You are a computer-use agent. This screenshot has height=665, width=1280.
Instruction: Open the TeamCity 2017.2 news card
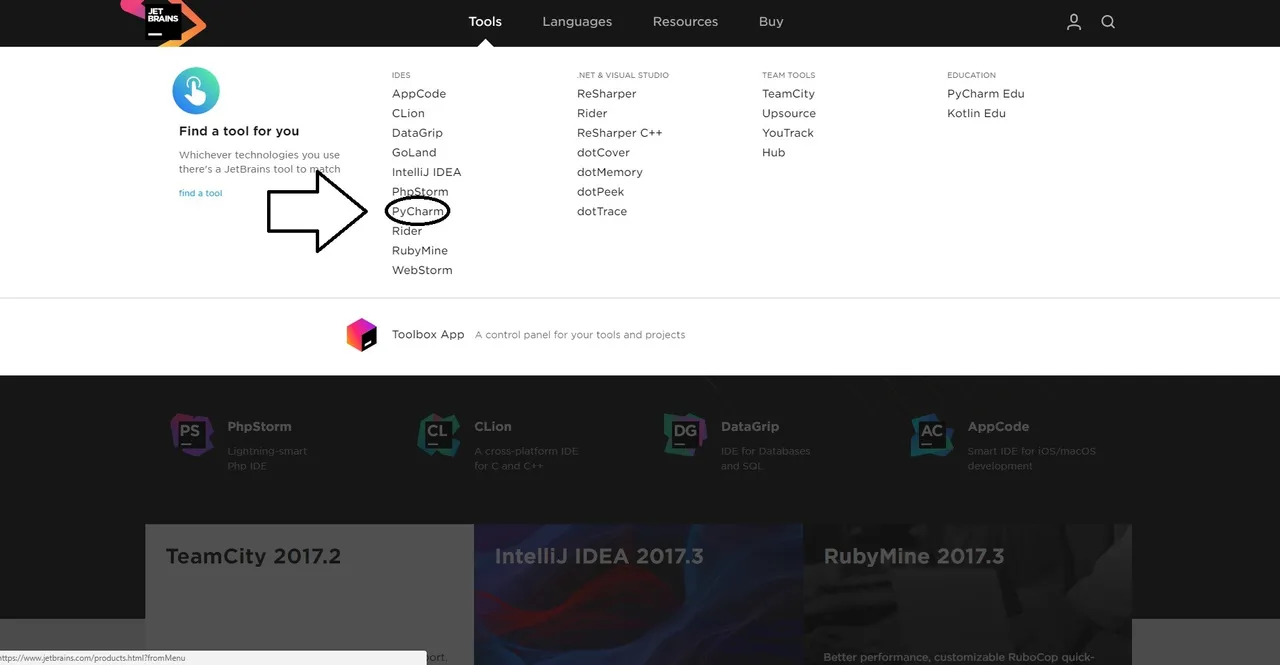[309, 594]
